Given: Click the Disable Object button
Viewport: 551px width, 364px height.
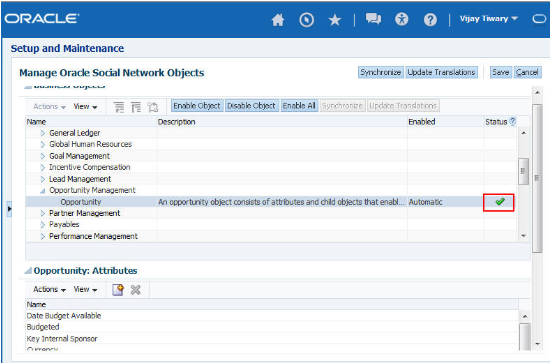Looking at the screenshot, I should 251,106.
